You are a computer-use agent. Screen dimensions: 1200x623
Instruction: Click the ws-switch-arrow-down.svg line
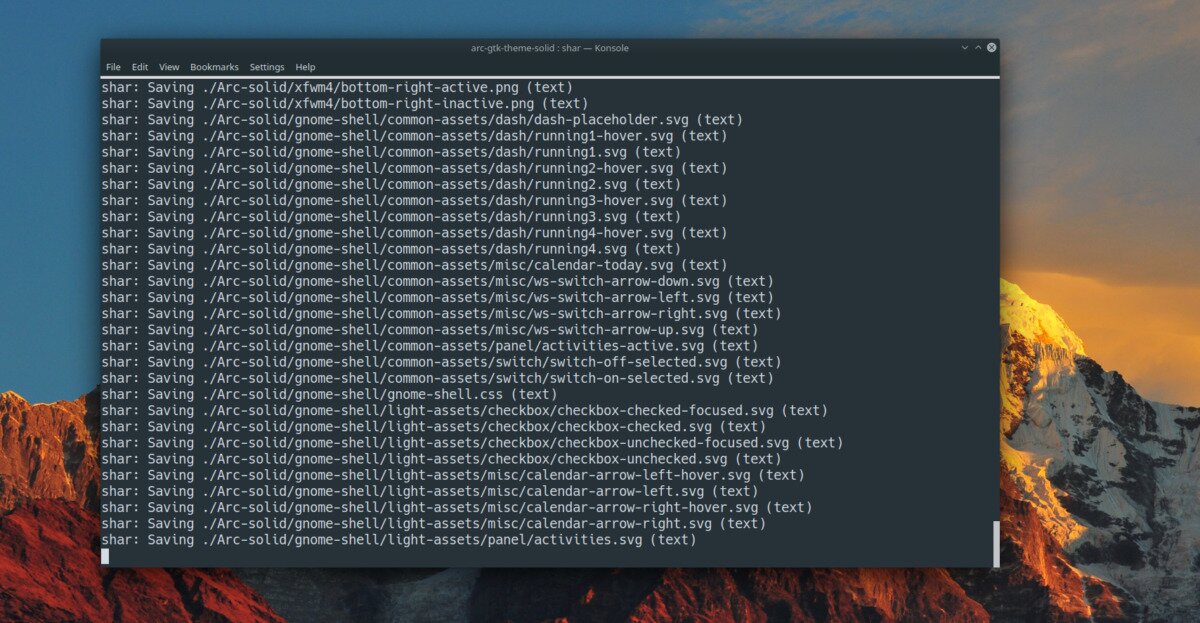pos(438,281)
